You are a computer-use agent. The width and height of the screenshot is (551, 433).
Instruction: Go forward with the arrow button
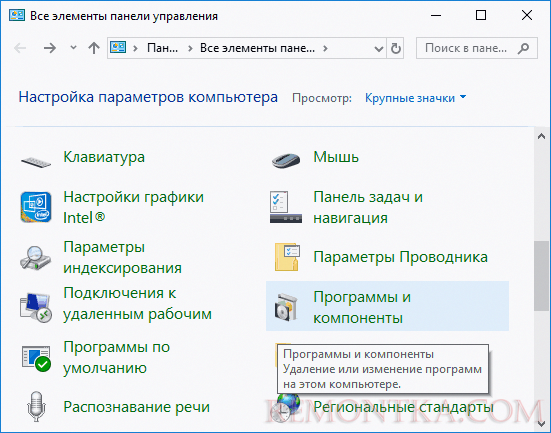tap(50, 48)
